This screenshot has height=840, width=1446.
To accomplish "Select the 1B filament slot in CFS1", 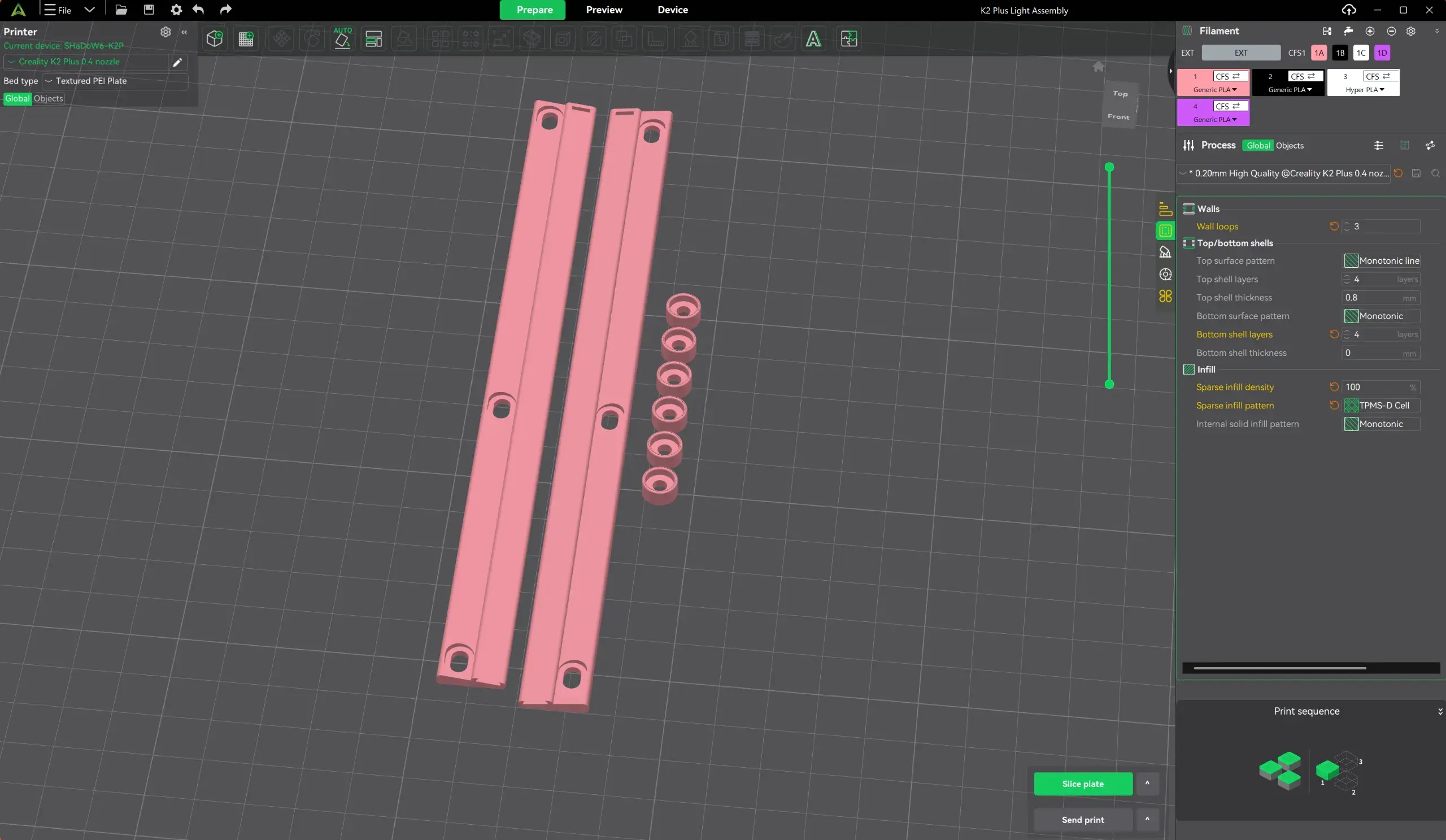I will (x=1340, y=53).
